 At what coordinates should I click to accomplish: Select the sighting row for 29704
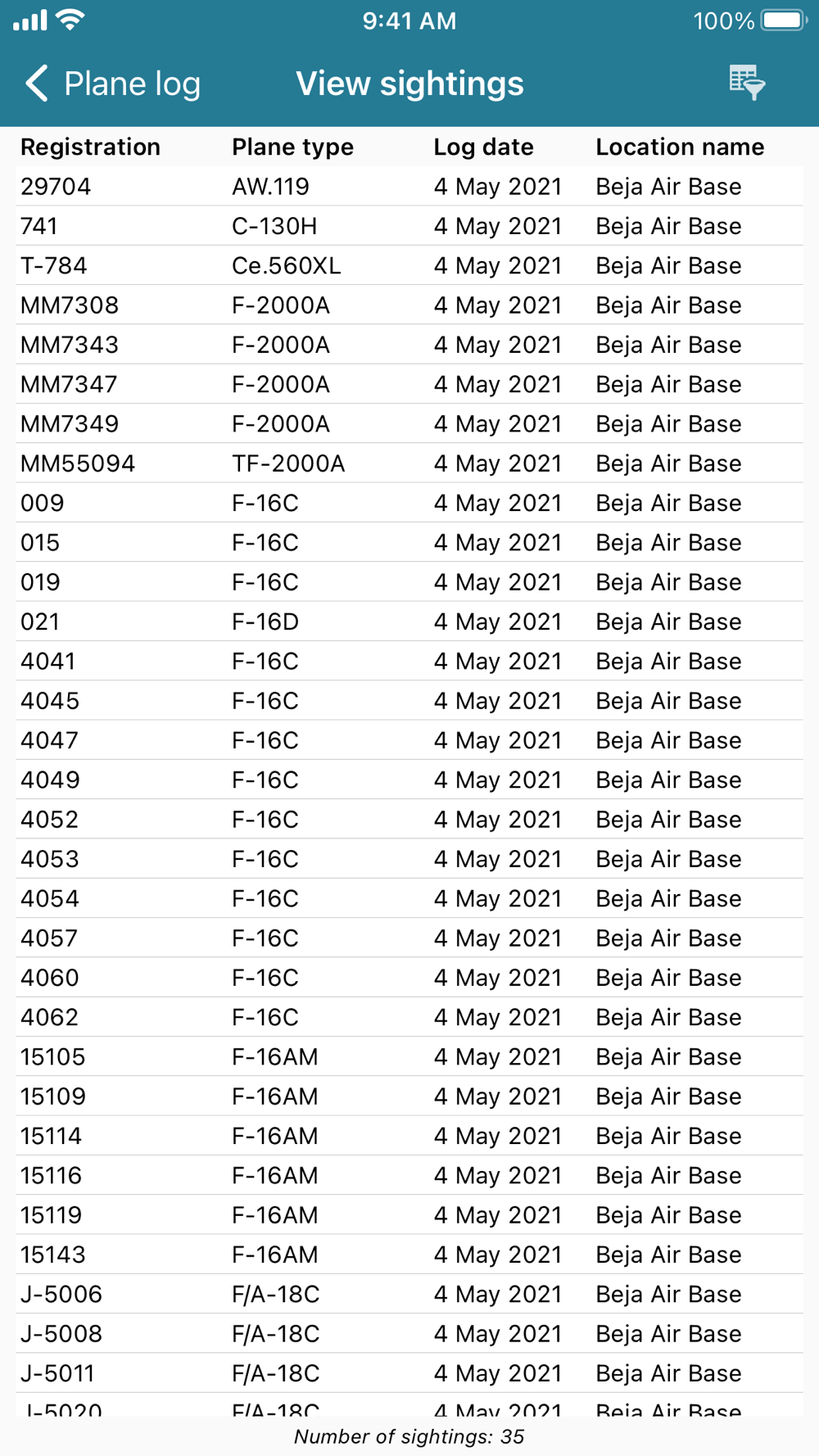point(409,187)
